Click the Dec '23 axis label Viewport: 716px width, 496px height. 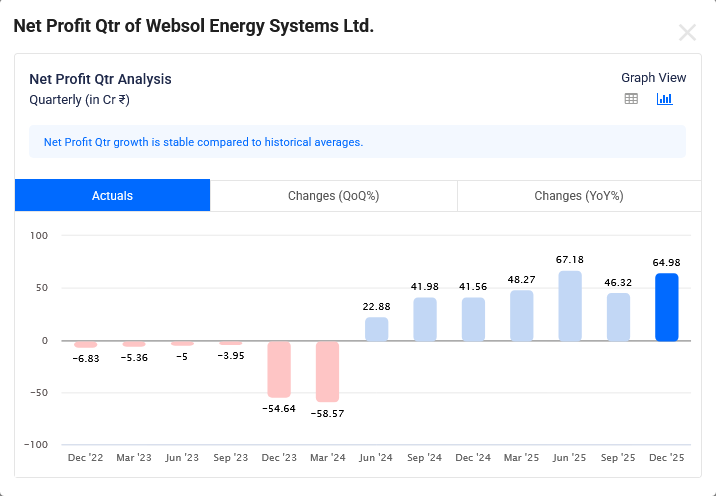pos(279,457)
